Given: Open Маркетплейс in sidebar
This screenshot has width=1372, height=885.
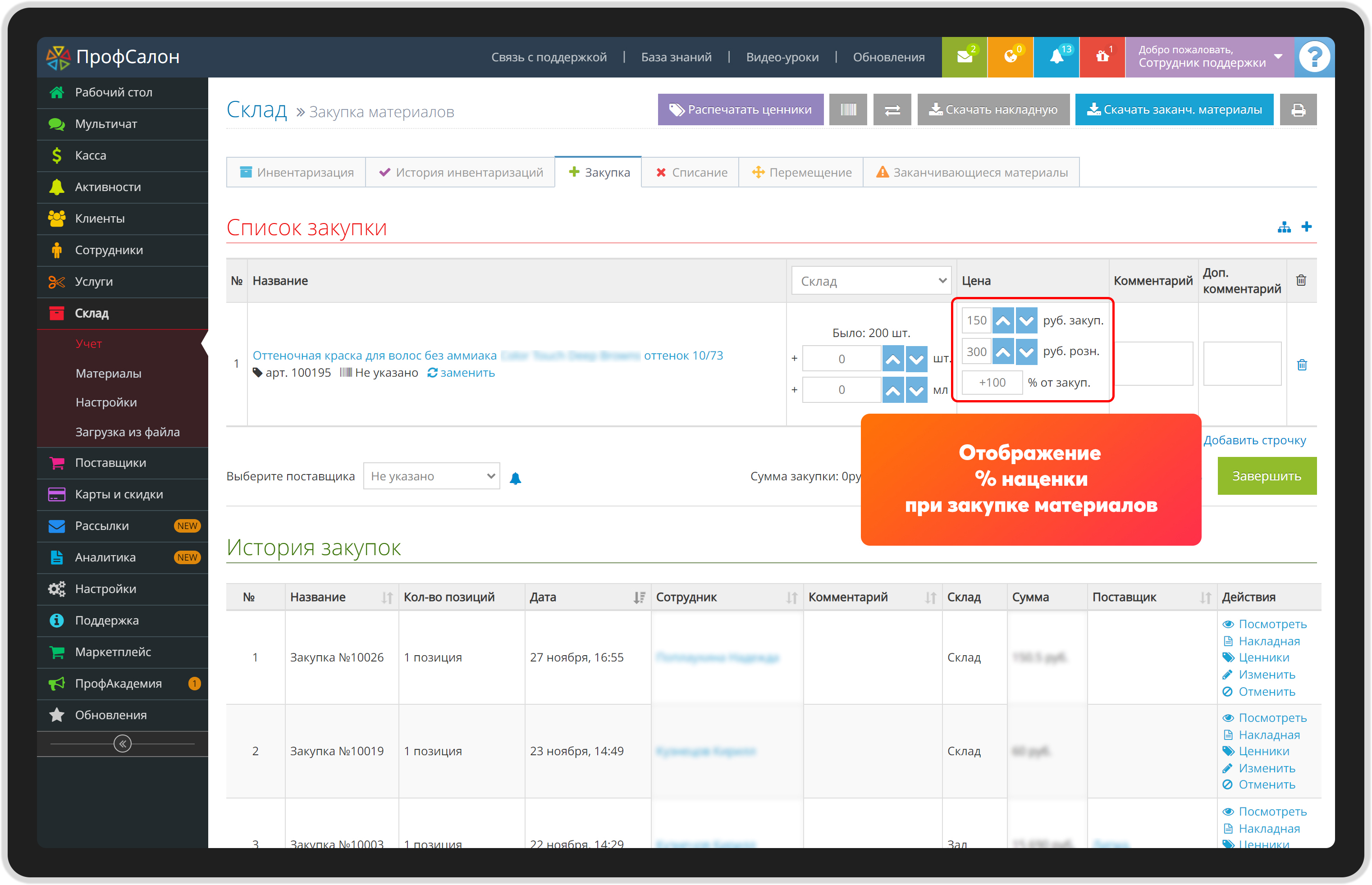Looking at the screenshot, I should click(123, 652).
